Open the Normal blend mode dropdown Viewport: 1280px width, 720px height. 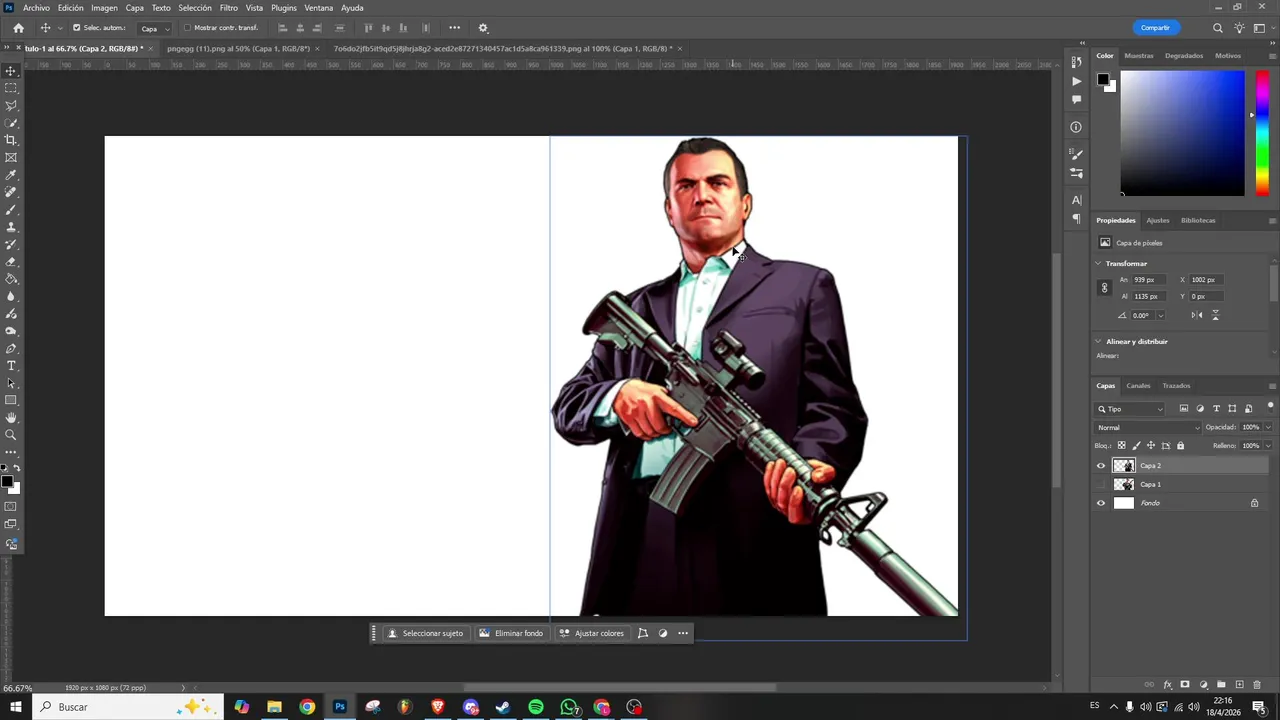[x=1148, y=428]
